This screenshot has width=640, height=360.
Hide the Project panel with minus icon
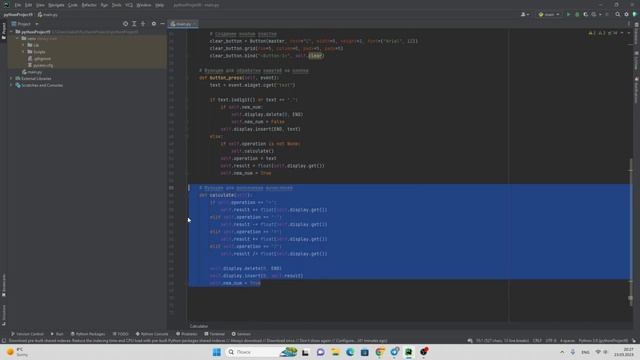click(x=162, y=24)
